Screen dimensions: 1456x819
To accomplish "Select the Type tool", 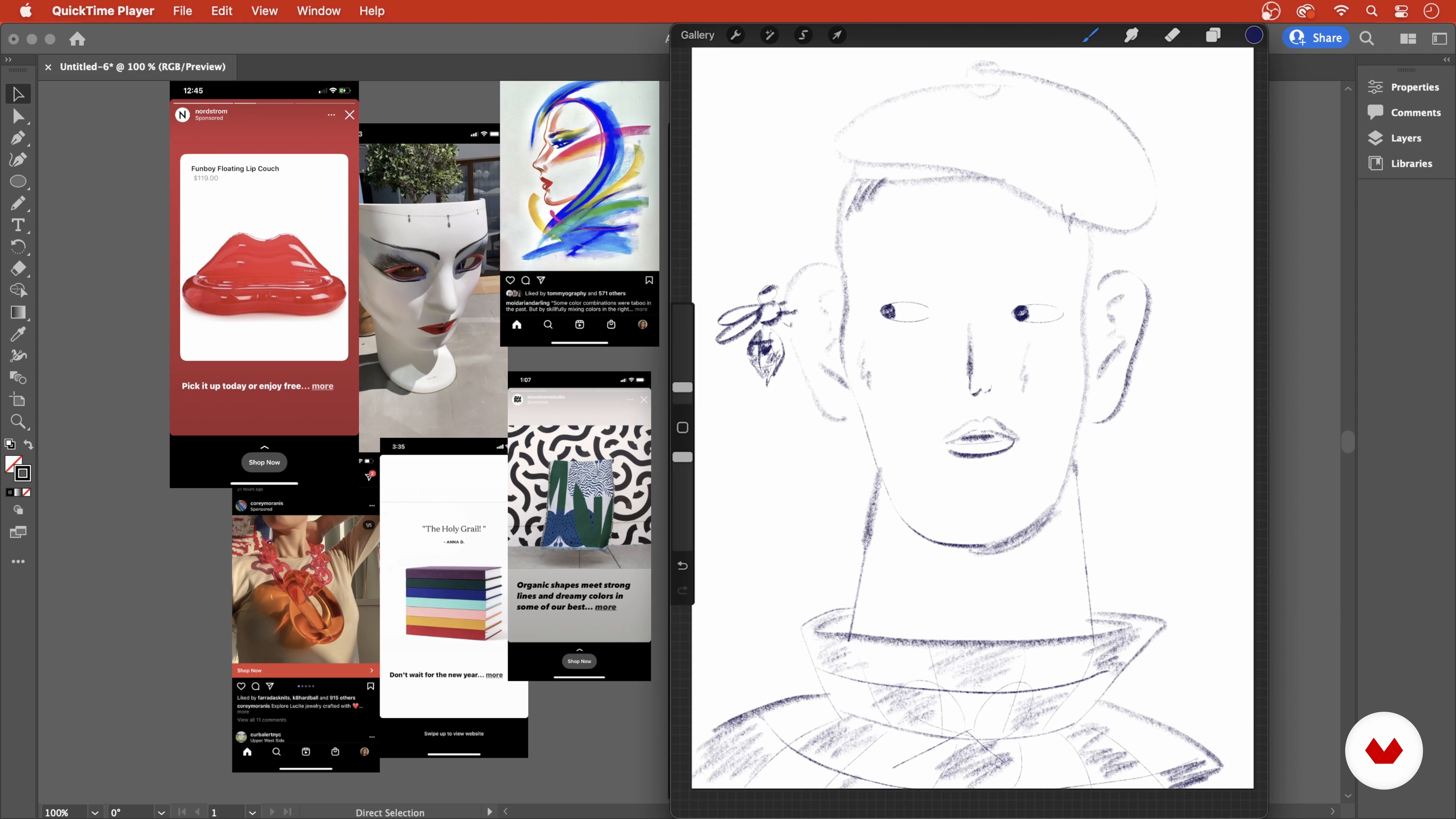I will point(18,225).
